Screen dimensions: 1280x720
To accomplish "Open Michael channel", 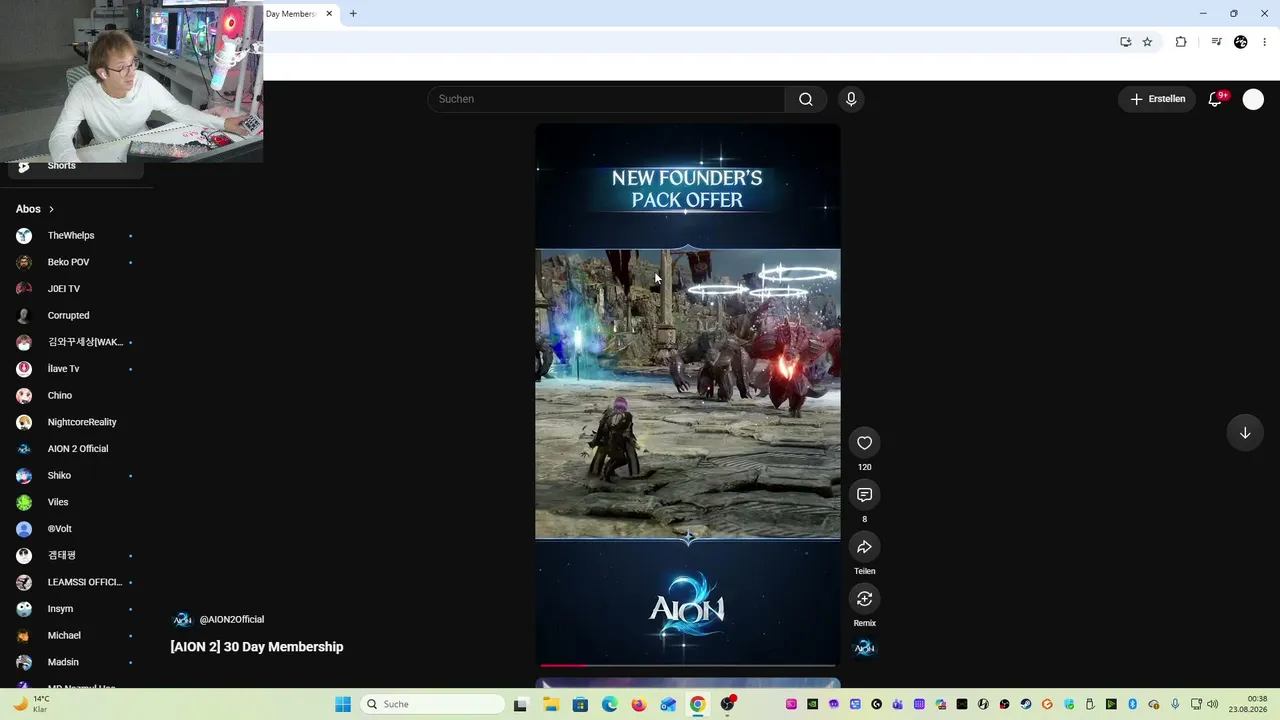I will pos(76,635).
